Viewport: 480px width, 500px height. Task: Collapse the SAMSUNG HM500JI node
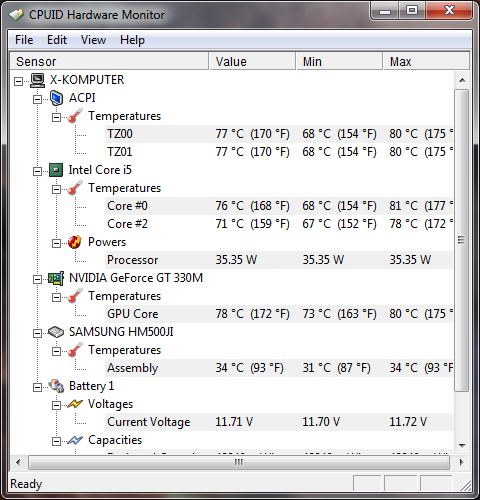(x=37, y=333)
